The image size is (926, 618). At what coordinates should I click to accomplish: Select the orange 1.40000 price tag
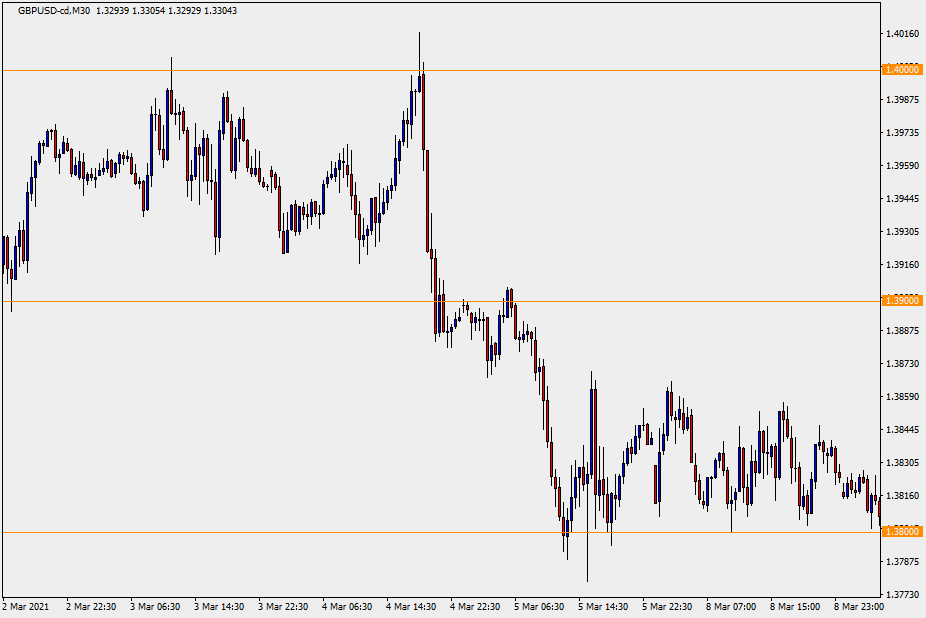tap(901, 69)
